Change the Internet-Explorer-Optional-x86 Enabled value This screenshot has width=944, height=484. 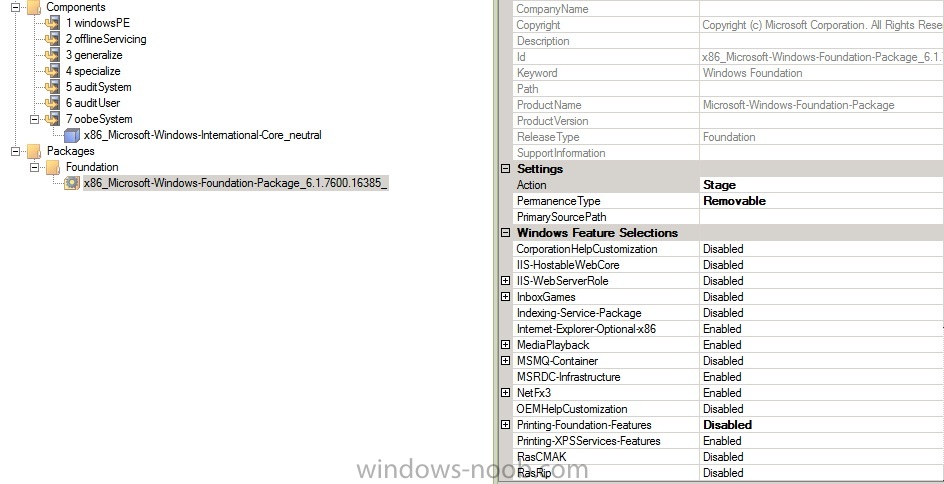point(821,329)
